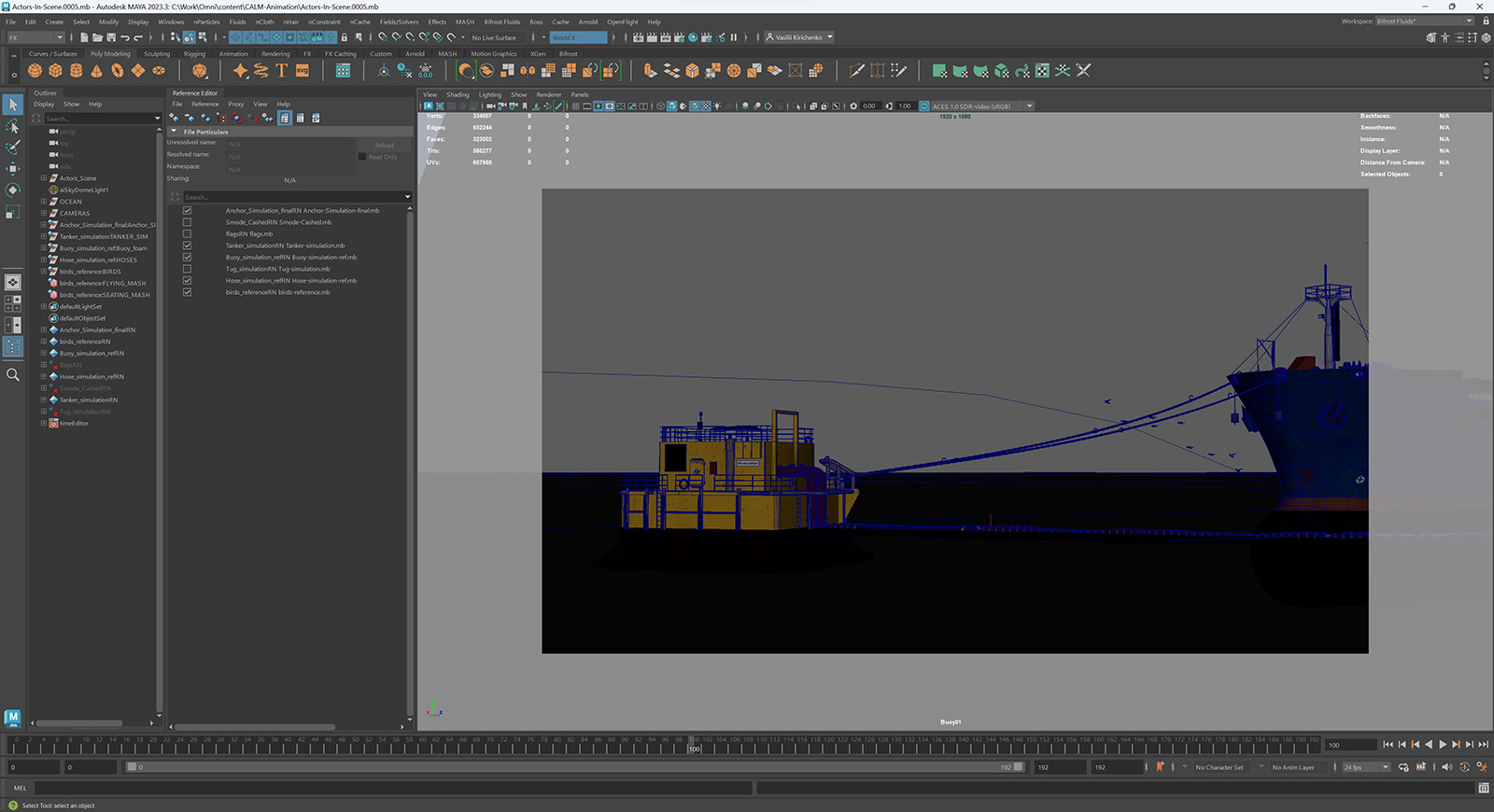This screenshot has height=812, width=1494.
Task: Open the FX menu set dropdown
Action: click(35, 37)
